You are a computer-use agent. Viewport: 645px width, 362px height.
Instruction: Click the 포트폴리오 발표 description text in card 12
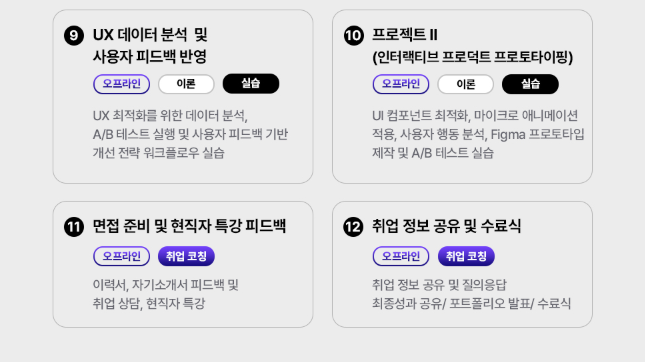click(490, 304)
